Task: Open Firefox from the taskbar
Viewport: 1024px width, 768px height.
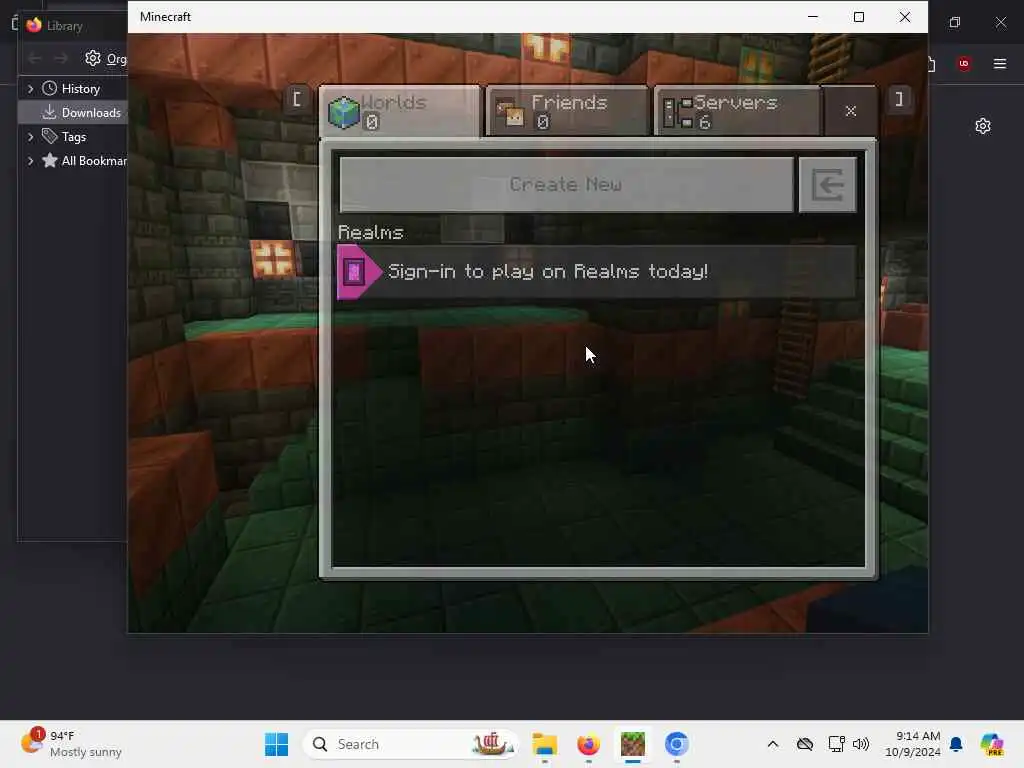Action: click(588, 744)
